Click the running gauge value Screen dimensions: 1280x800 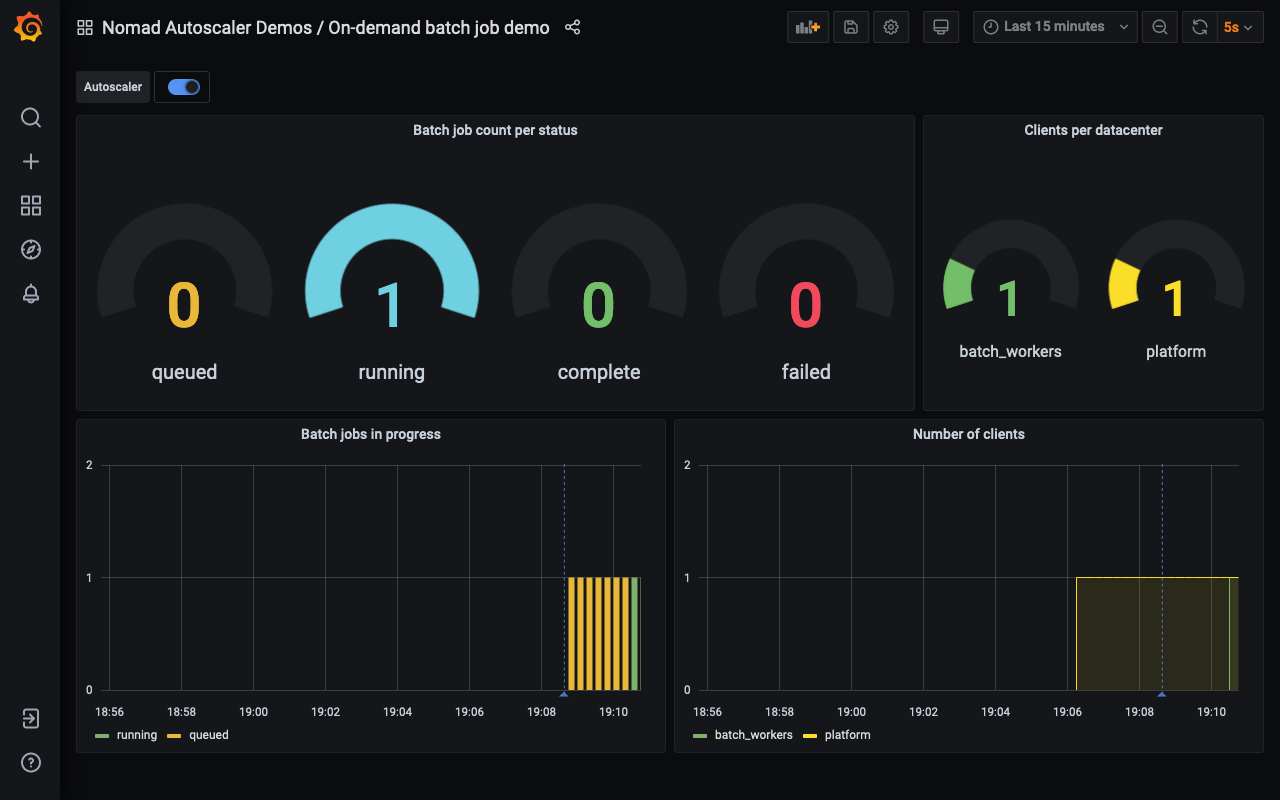click(391, 306)
